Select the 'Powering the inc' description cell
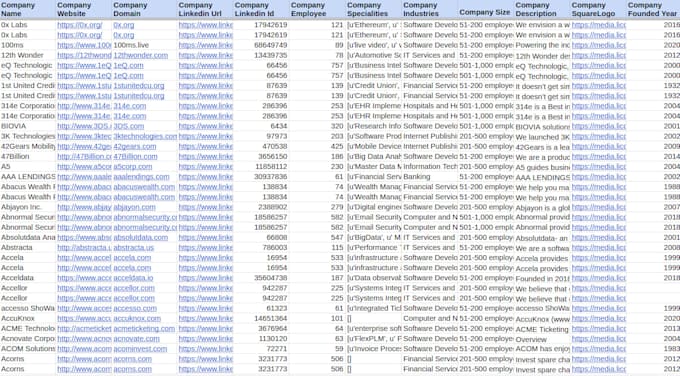680x376 pixels. pos(542,45)
